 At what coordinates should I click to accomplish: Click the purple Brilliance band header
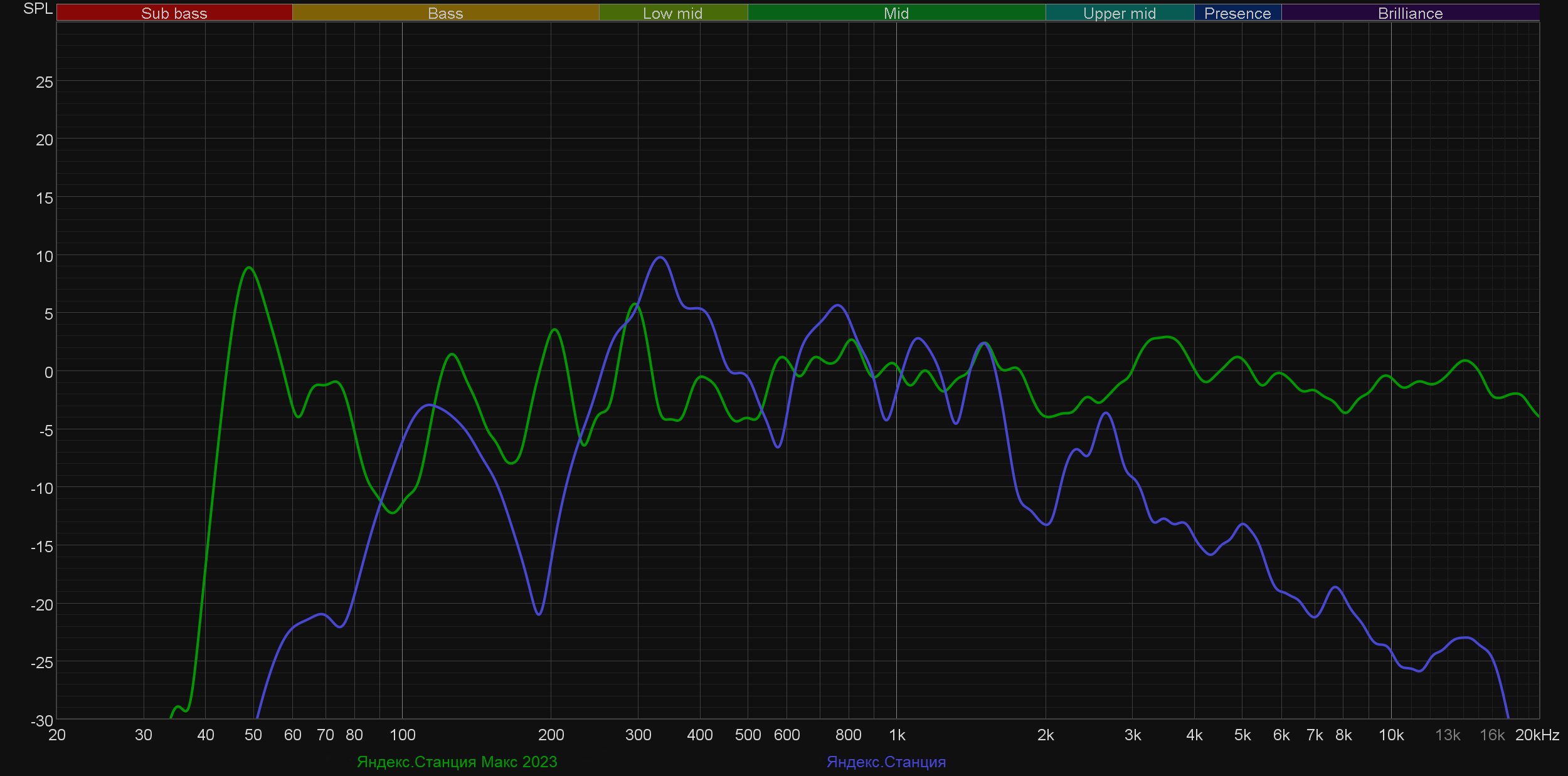pyautogui.click(x=1410, y=13)
